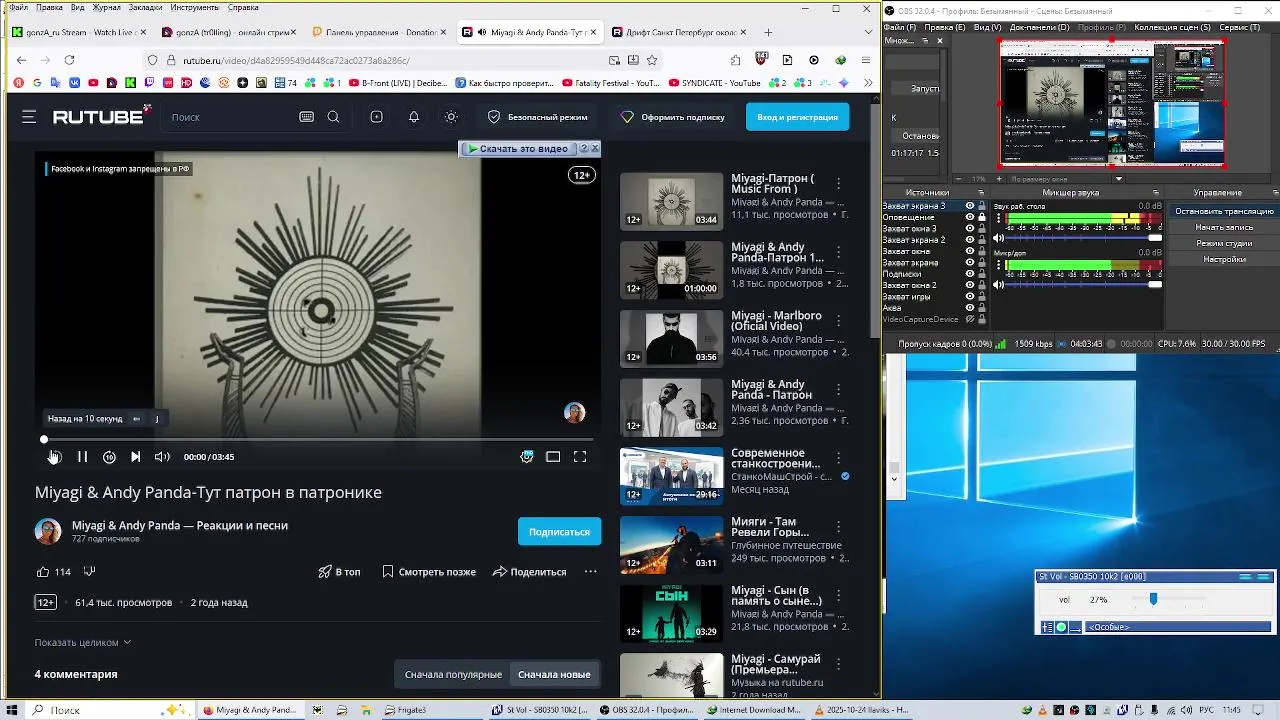Click Начать запись in OBS

tap(1224, 227)
